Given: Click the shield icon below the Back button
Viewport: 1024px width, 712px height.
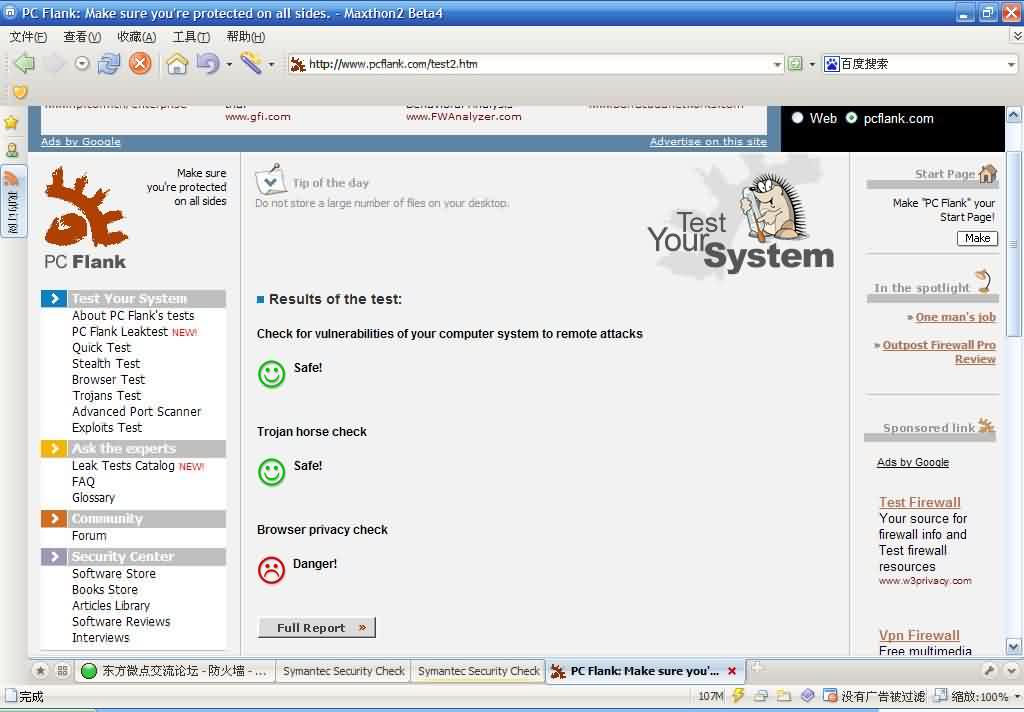Looking at the screenshot, I should pos(20,92).
